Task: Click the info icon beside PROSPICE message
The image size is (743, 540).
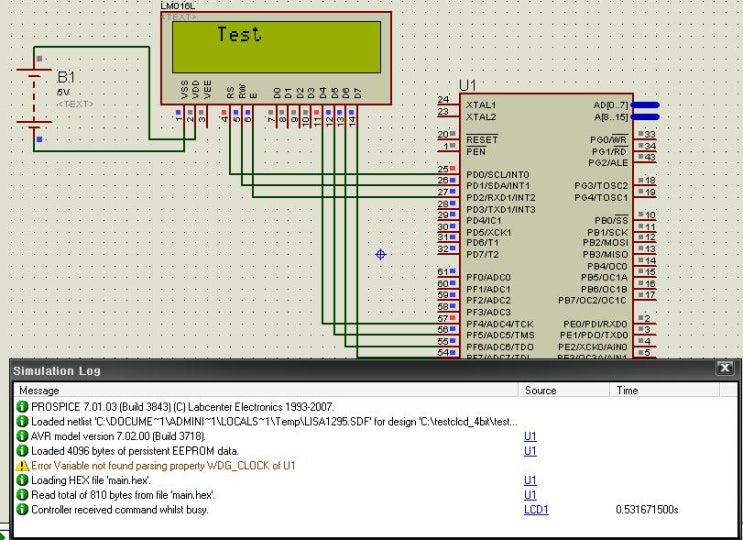Action: point(22,406)
